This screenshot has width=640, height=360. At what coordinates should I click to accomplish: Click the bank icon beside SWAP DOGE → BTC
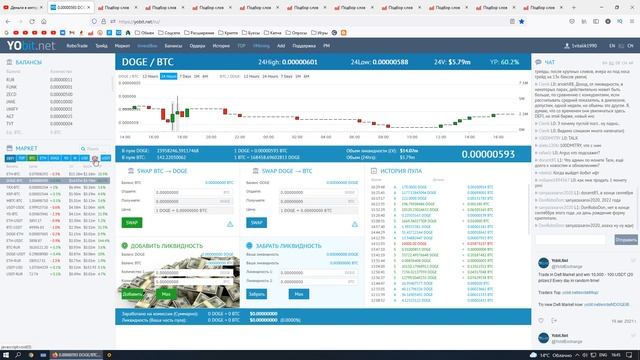(x=256, y=171)
